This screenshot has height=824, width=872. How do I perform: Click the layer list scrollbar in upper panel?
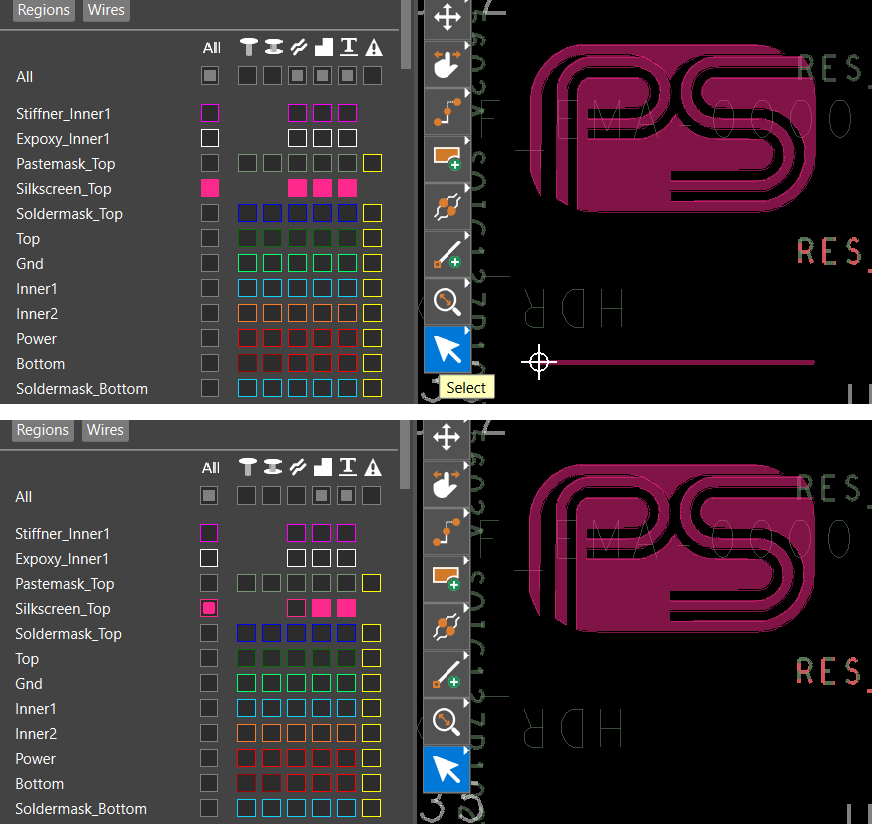pyautogui.click(x=406, y=35)
